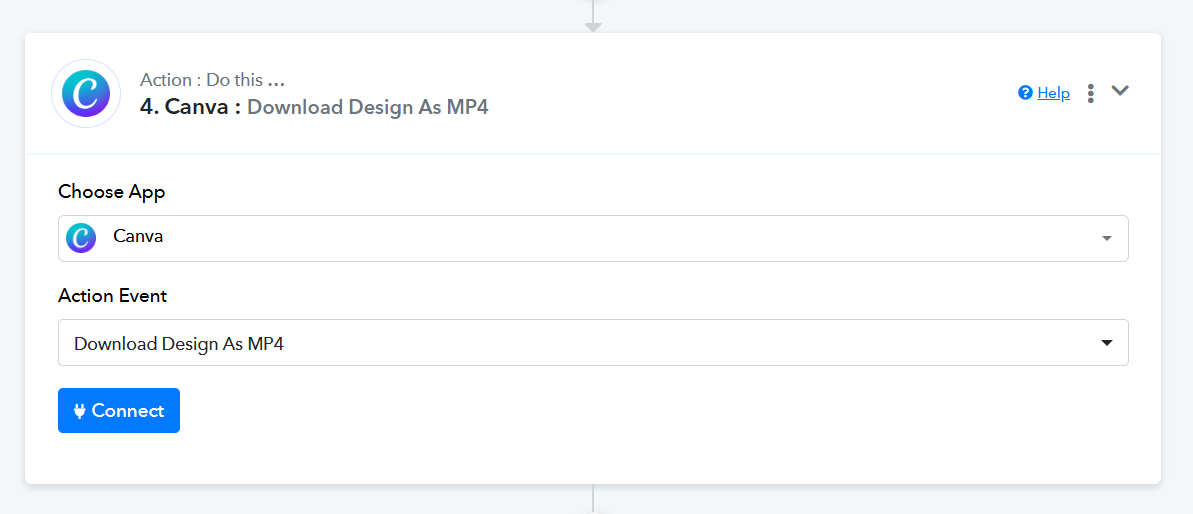The height and width of the screenshot is (514, 1193).
Task: Click the connector line below the action card
Action: 593,499
